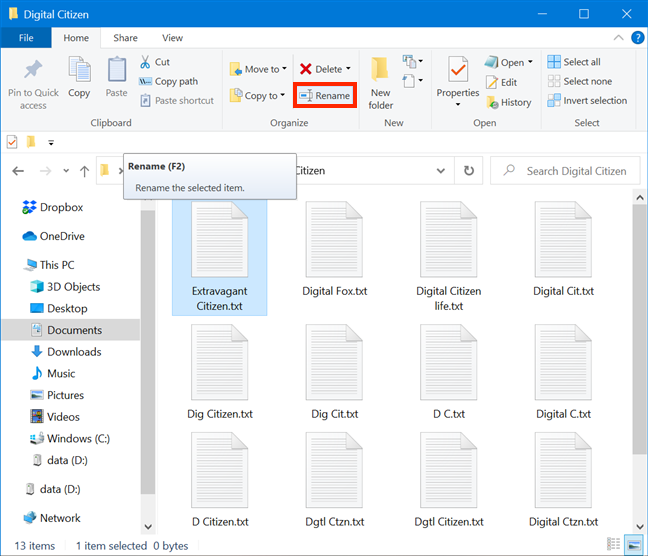Viewport: 648px width, 556px height.
Task: Click the Edit command in Open group
Action: (502, 82)
